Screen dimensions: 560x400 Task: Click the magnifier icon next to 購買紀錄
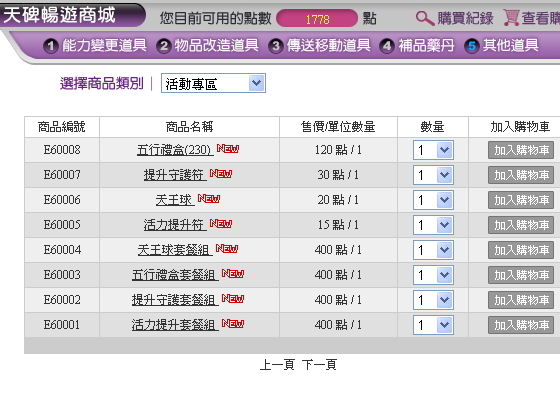425,18
